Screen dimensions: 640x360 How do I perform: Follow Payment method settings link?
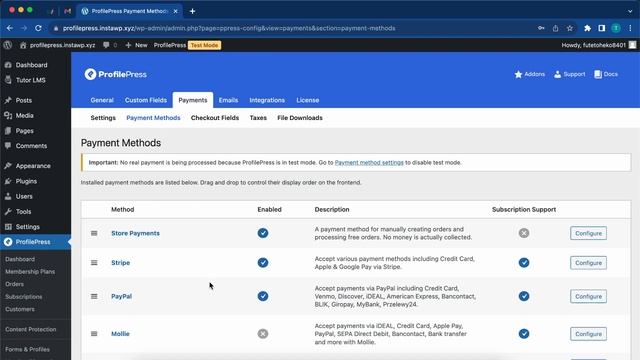pos(369,162)
